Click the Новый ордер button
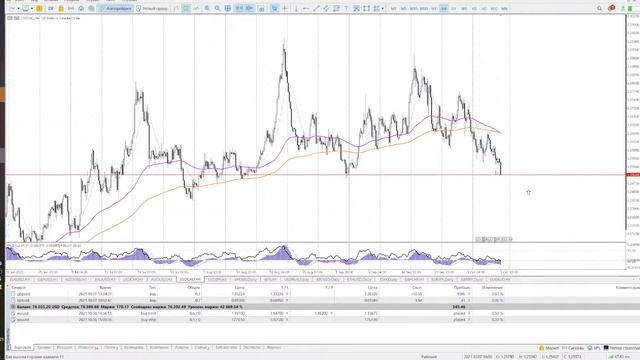Screen dimensions: 640x360 [152, 9]
